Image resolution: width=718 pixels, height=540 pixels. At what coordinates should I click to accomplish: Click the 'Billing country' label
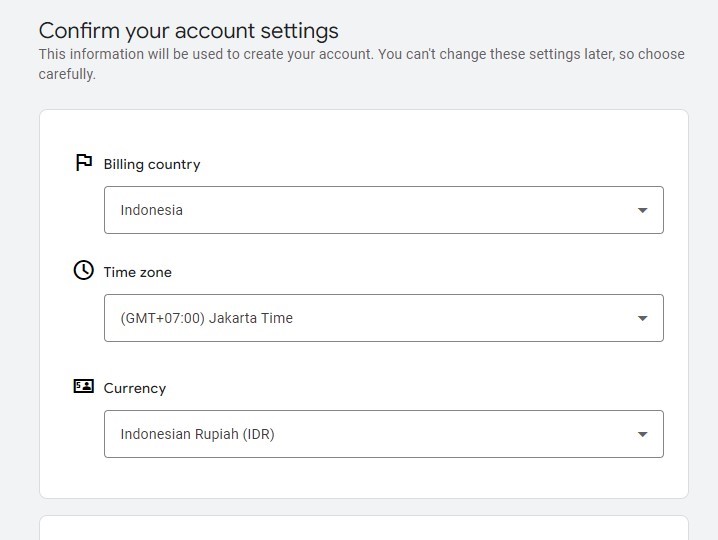pyautogui.click(x=152, y=164)
